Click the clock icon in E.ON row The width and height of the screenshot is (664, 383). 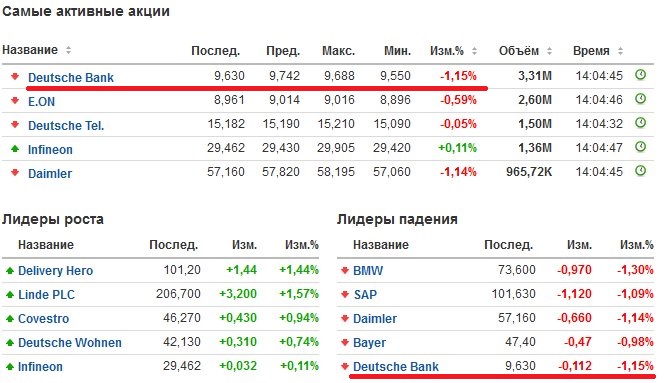(640, 99)
